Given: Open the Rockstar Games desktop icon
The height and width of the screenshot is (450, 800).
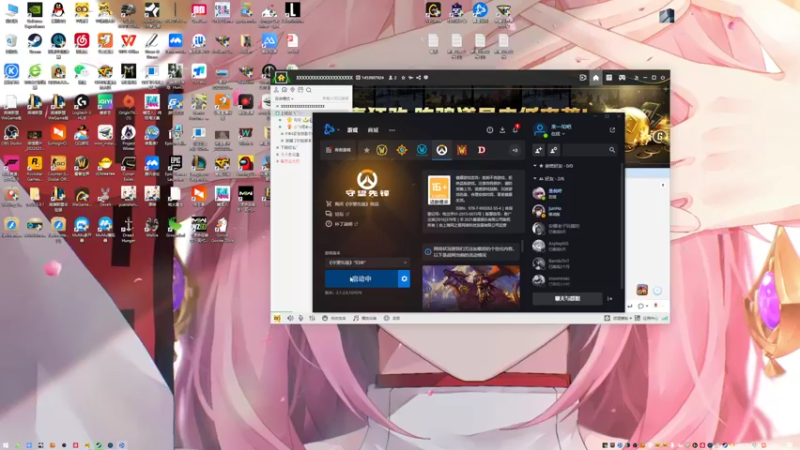Looking at the screenshot, I should 35,167.
